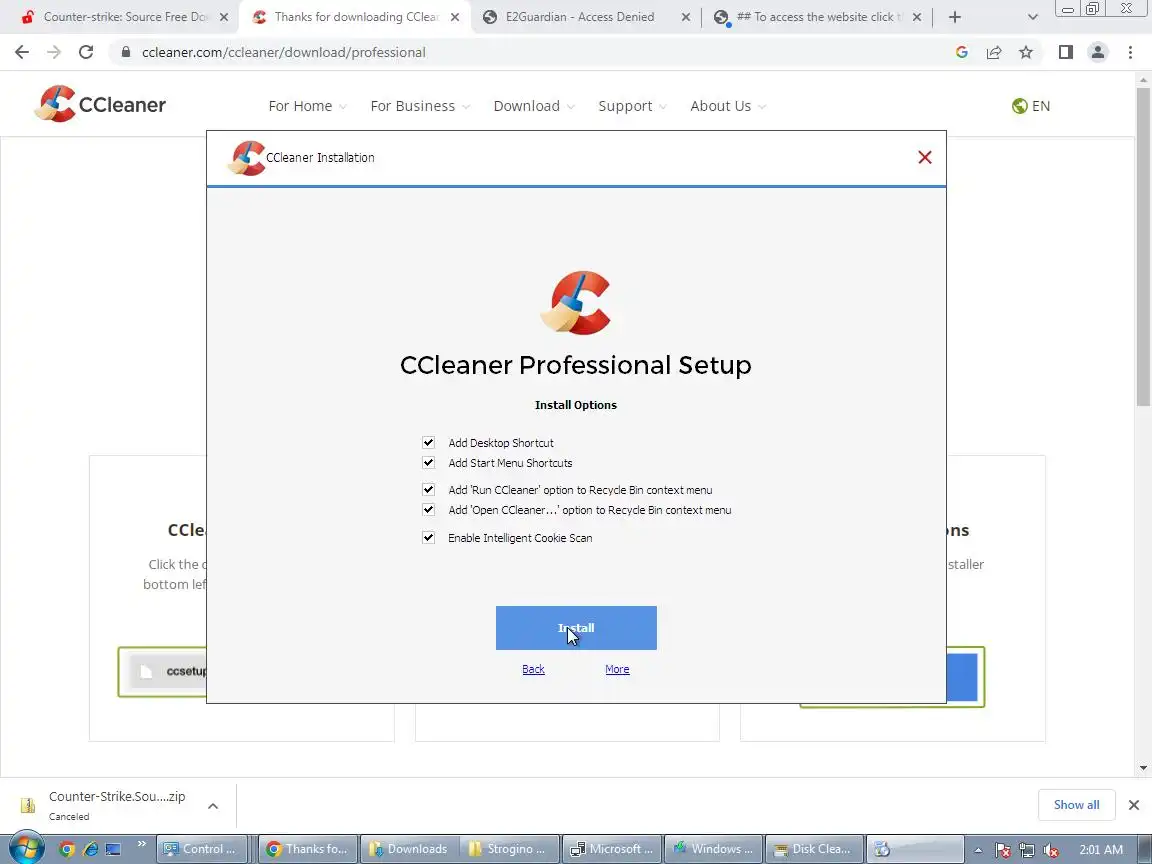This screenshot has height=864, width=1152.
Task: Open the EN language selector
Action: tap(1031, 106)
